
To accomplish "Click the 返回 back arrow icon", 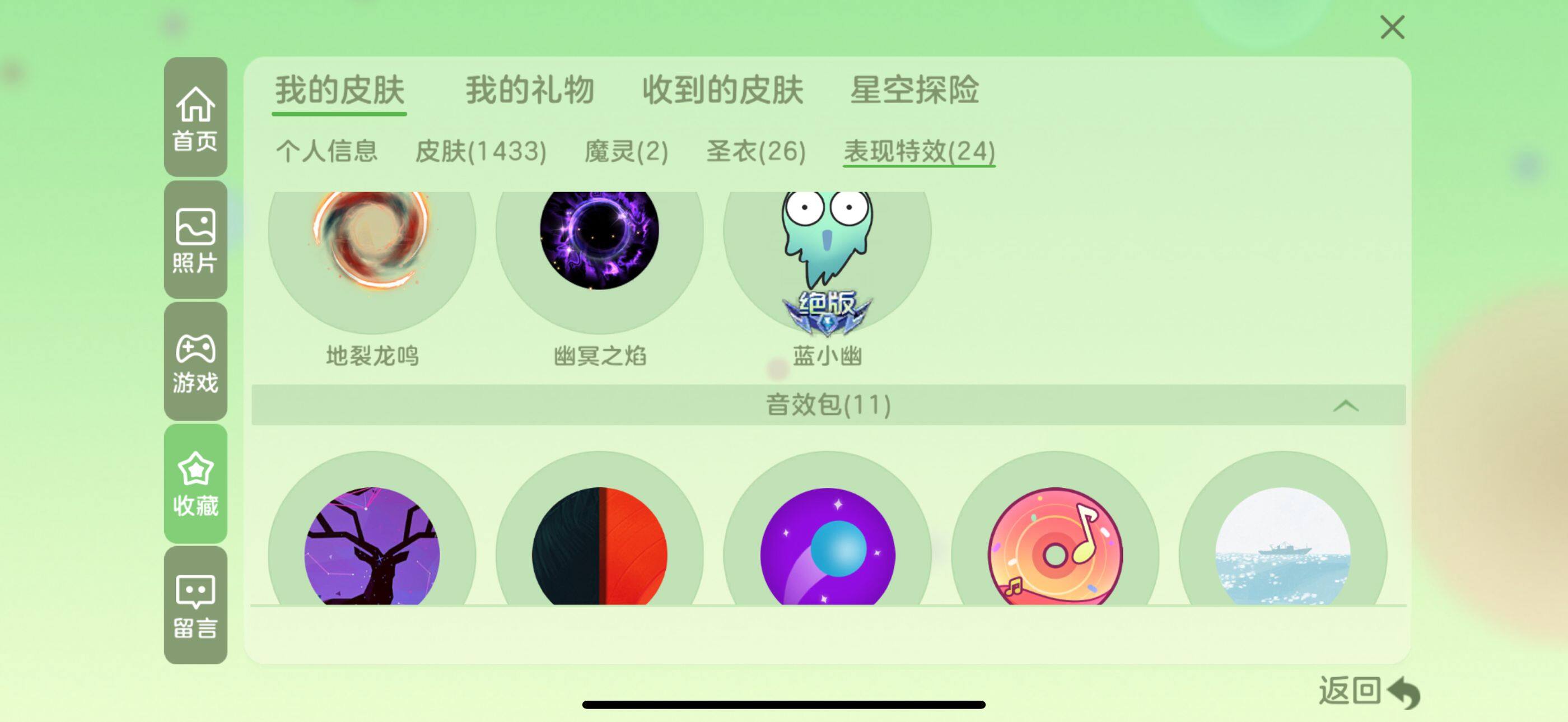I will pyautogui.click(x=1404, y=692).
